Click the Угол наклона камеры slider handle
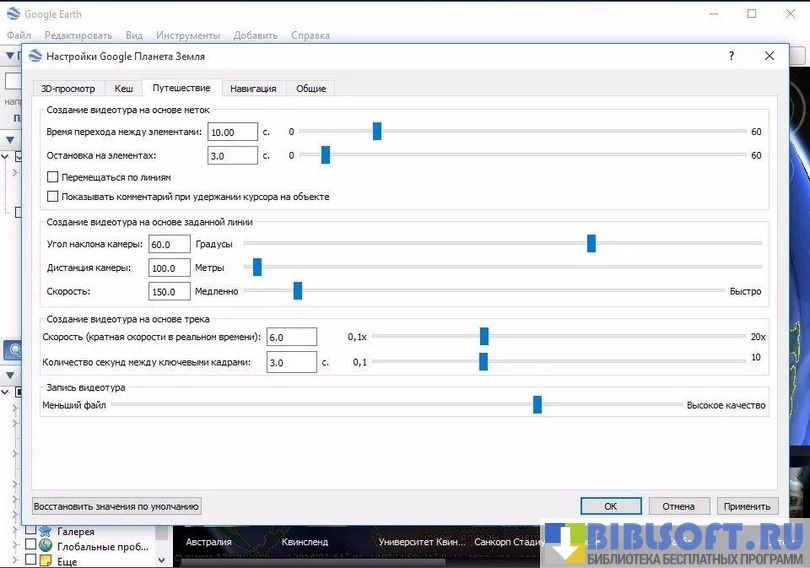Viewport: 810px width, 568px height. pos(591,243)
